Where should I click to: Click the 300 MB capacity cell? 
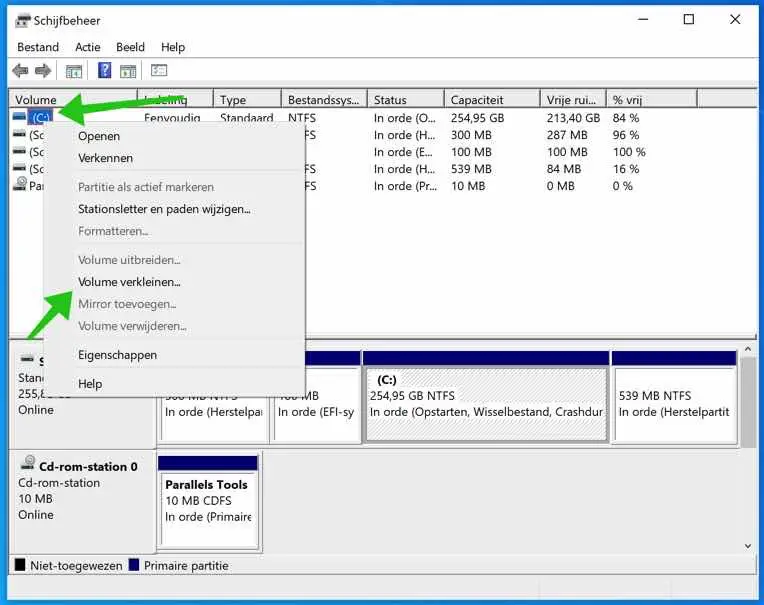click(471, 135)
